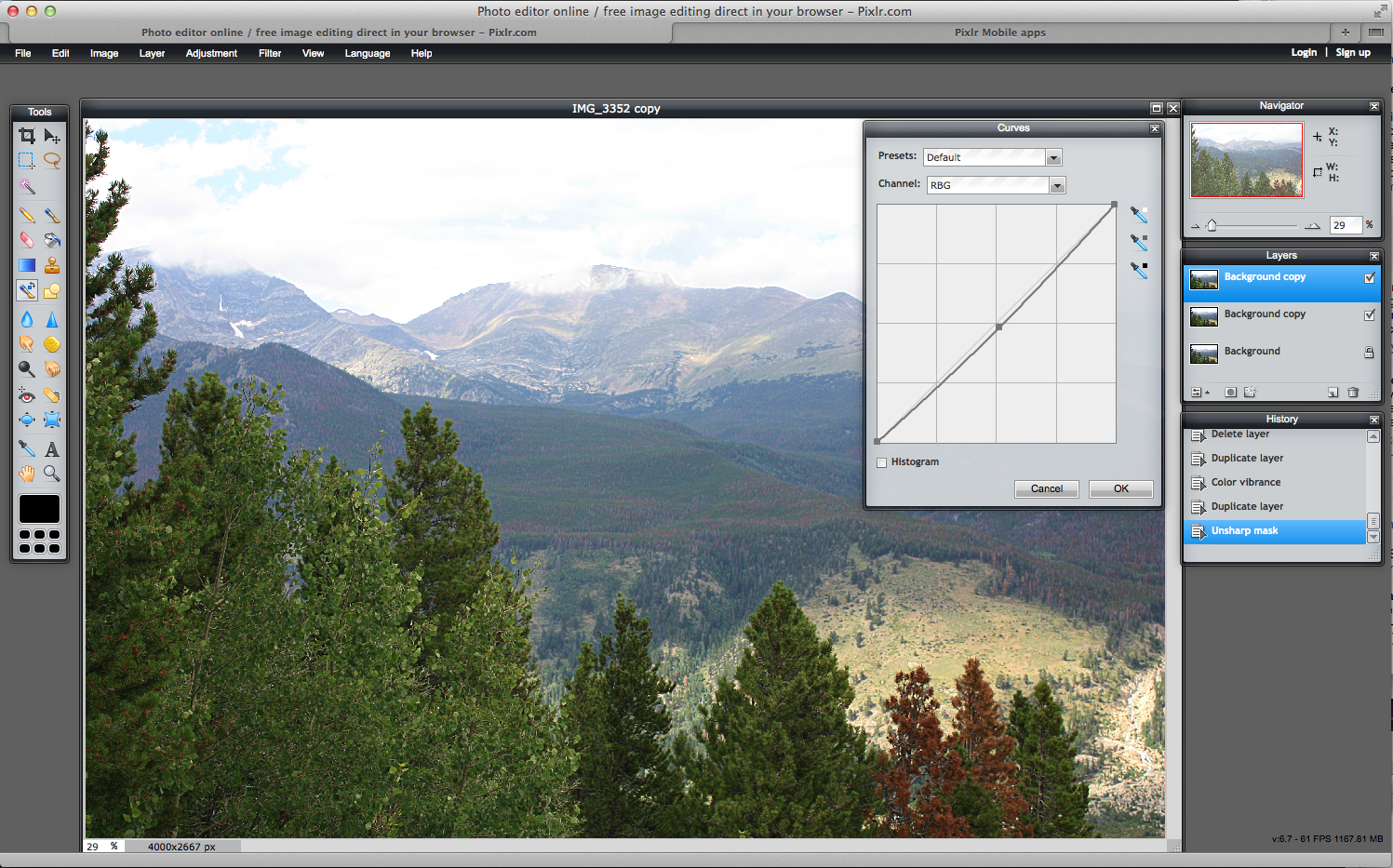Click the Login link
Image resolution: width=1393 pixels, height=868 pixels.
1304,52
